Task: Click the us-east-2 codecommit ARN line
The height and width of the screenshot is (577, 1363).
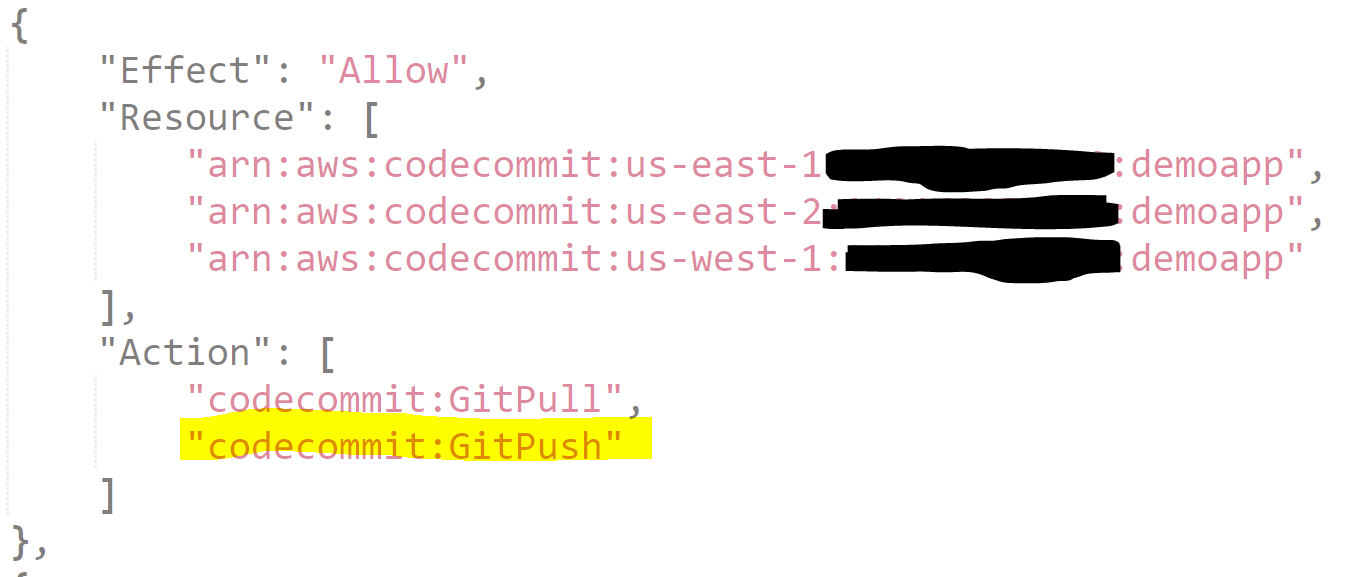Action: coord(754,212)
